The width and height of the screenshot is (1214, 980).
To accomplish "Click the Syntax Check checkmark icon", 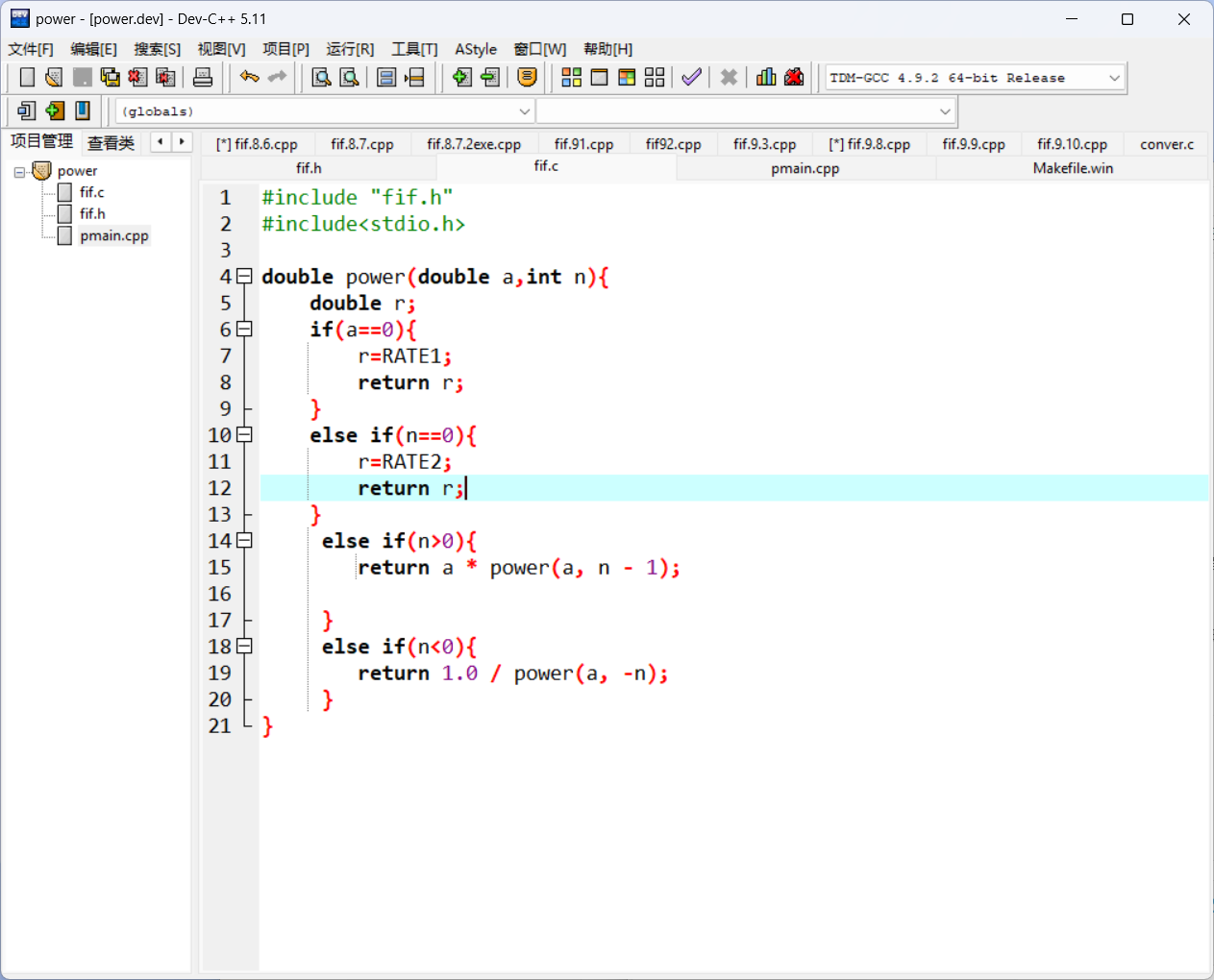I will coord(691,78).
